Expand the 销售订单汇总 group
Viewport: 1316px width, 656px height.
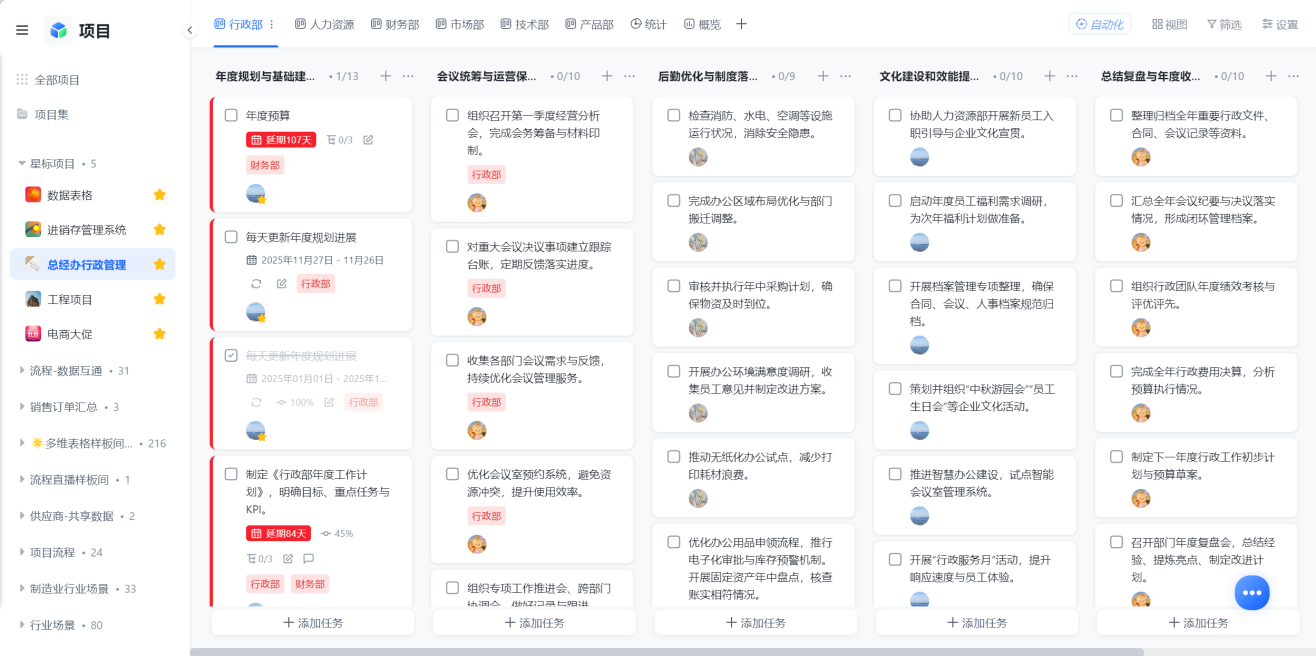[x=22, y=407]
